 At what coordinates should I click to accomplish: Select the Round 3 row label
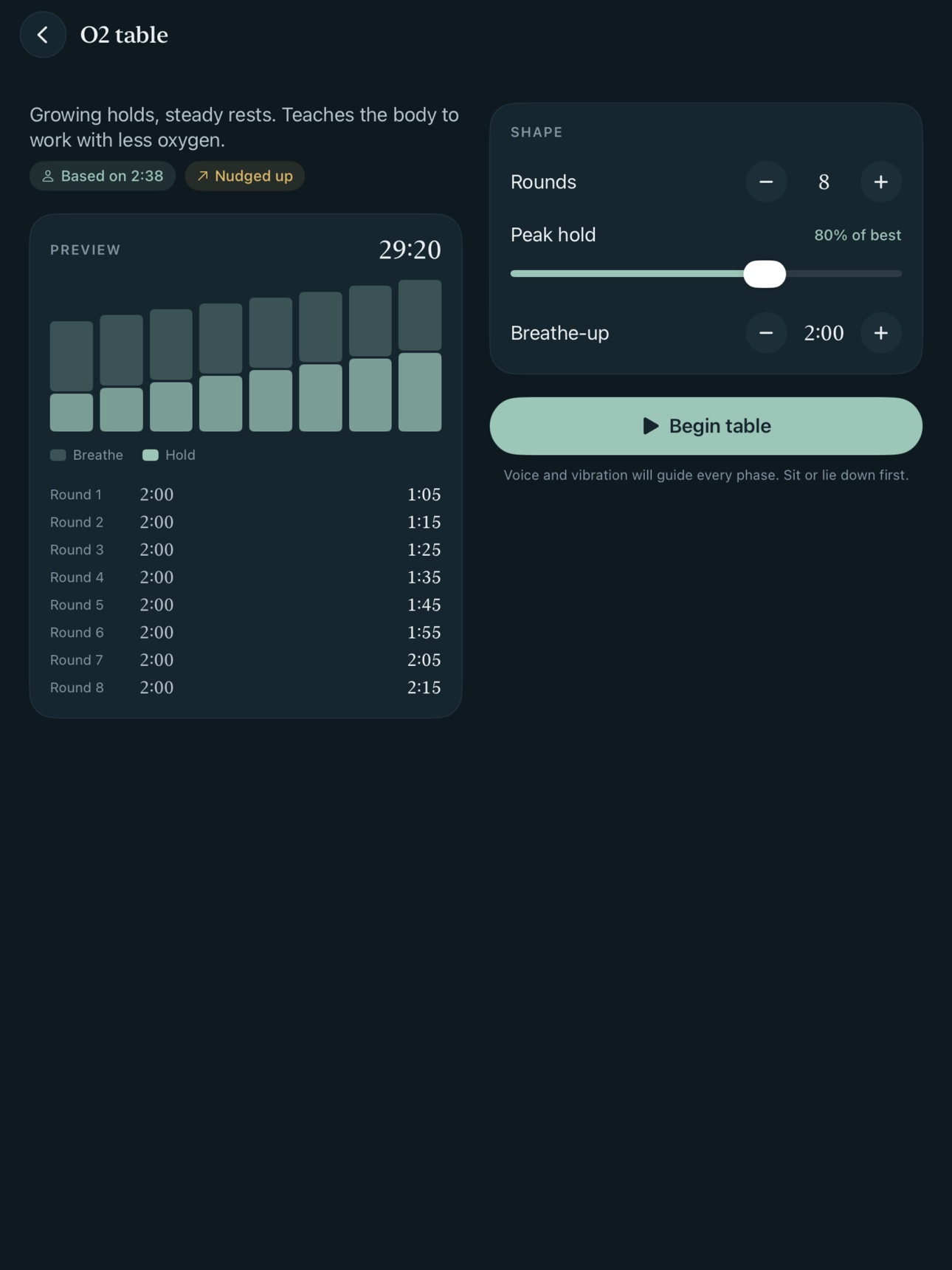click(77, 550)
